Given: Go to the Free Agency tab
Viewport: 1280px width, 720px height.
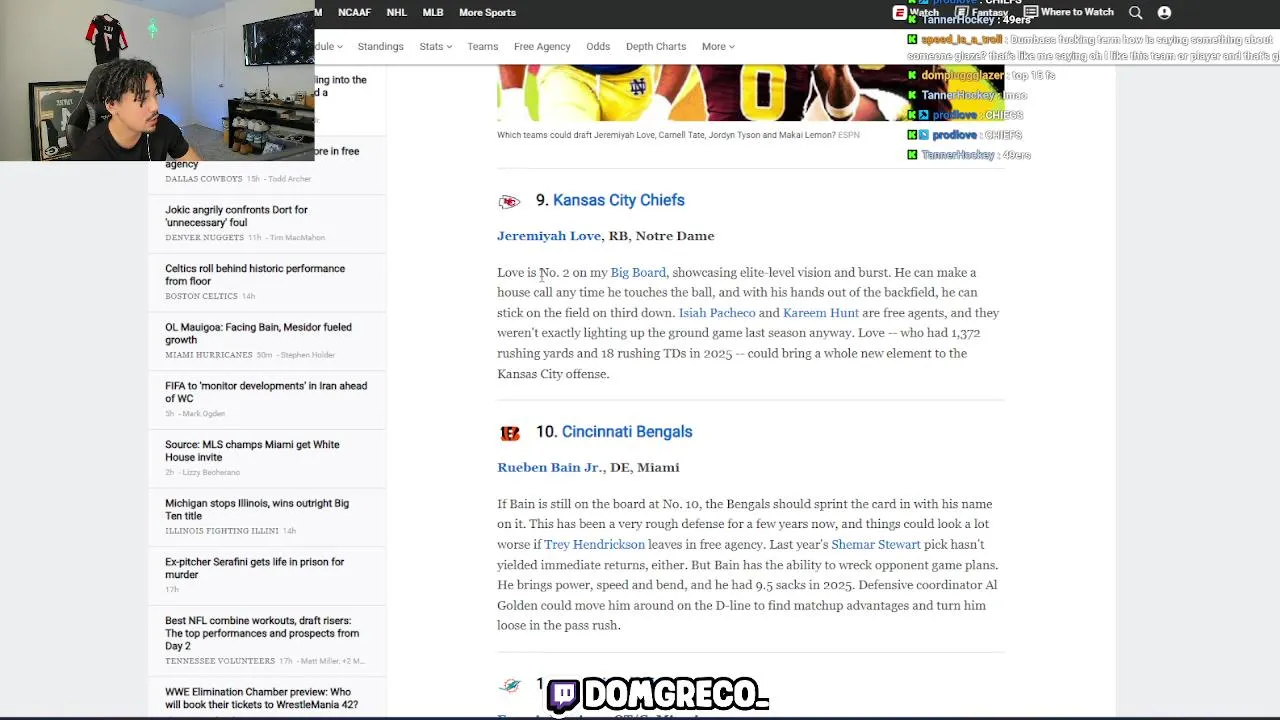Looking at the screenshot, I should [542, 46].
